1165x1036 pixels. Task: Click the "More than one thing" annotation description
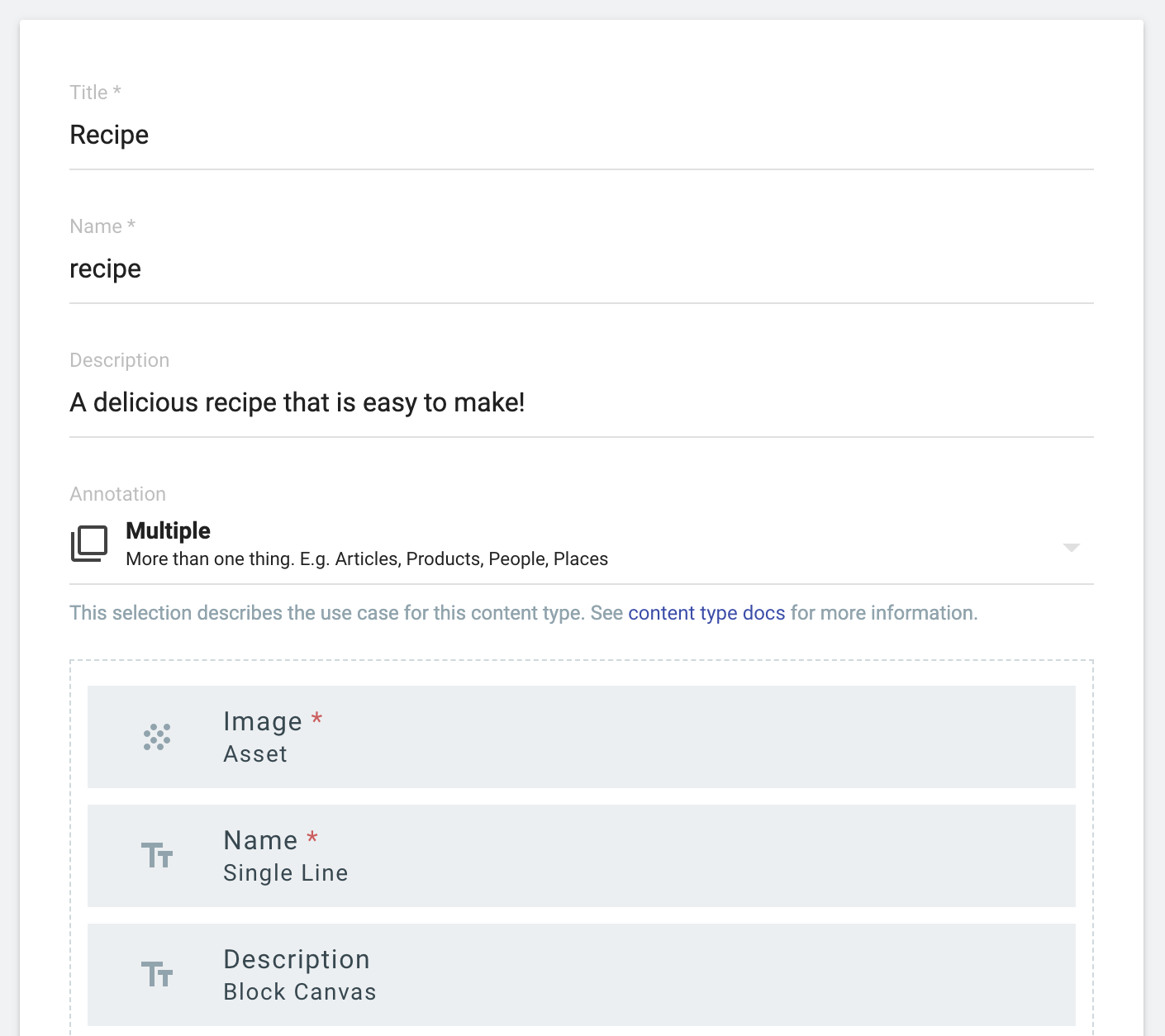(367, 559)
